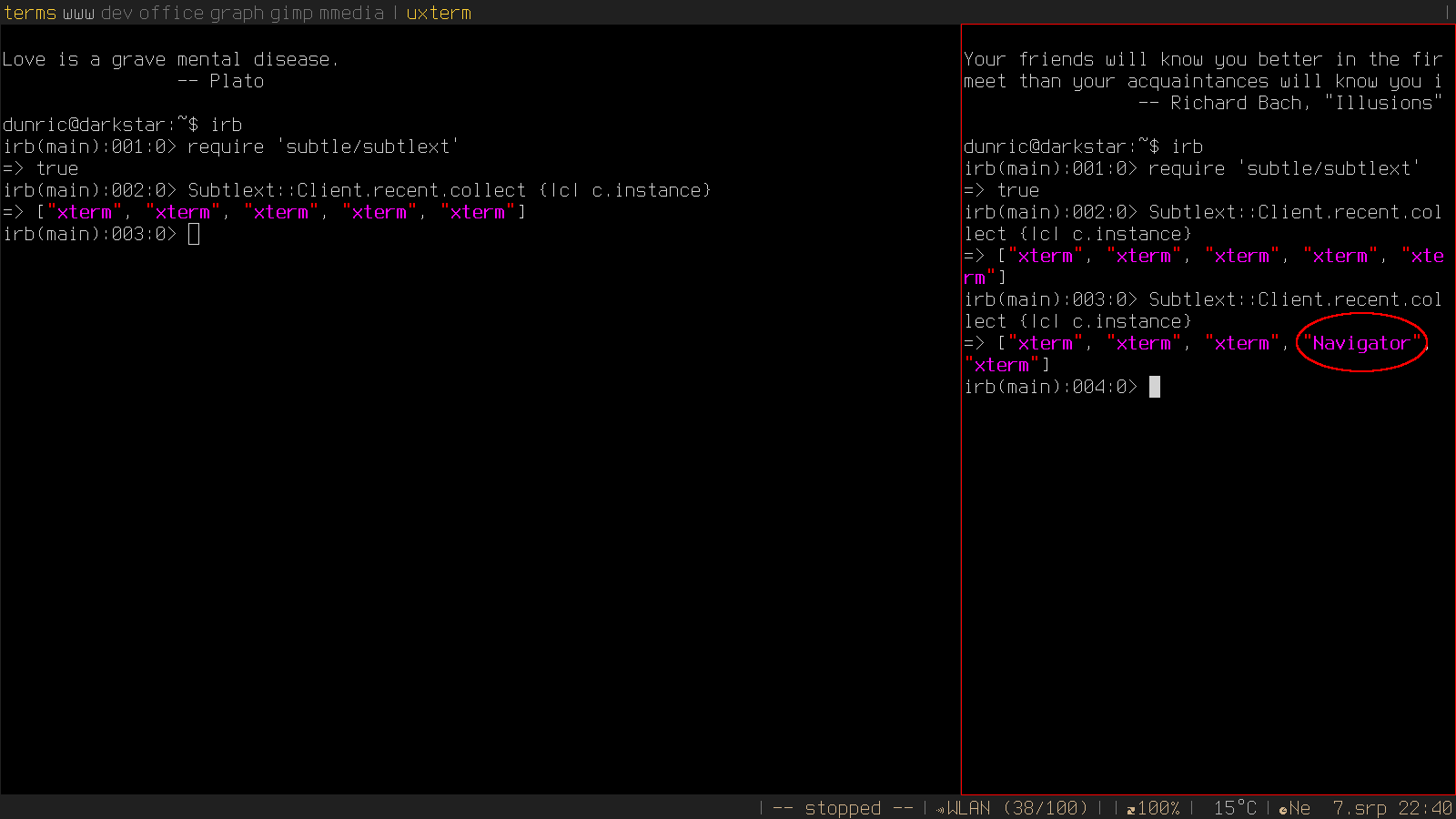This screenshot has height=819, width=1456.
Task: Switch to the terms view
Action: pyautogui.click(x=30, y=13)
